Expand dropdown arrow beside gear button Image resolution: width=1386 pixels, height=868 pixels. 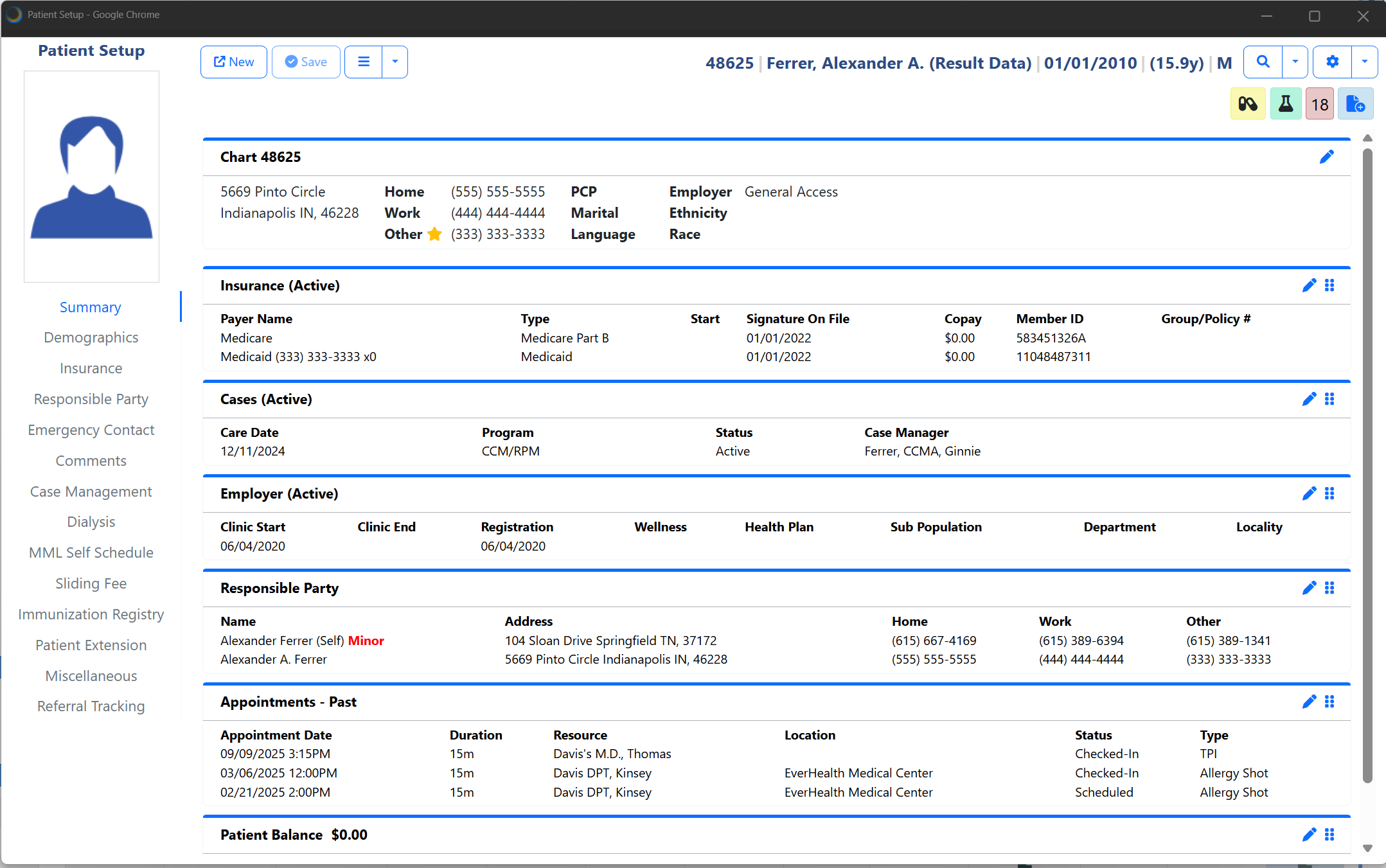click(1364, 62)
